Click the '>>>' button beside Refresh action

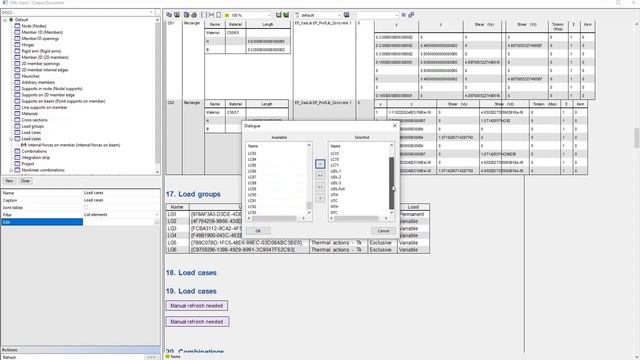(151, 357)
